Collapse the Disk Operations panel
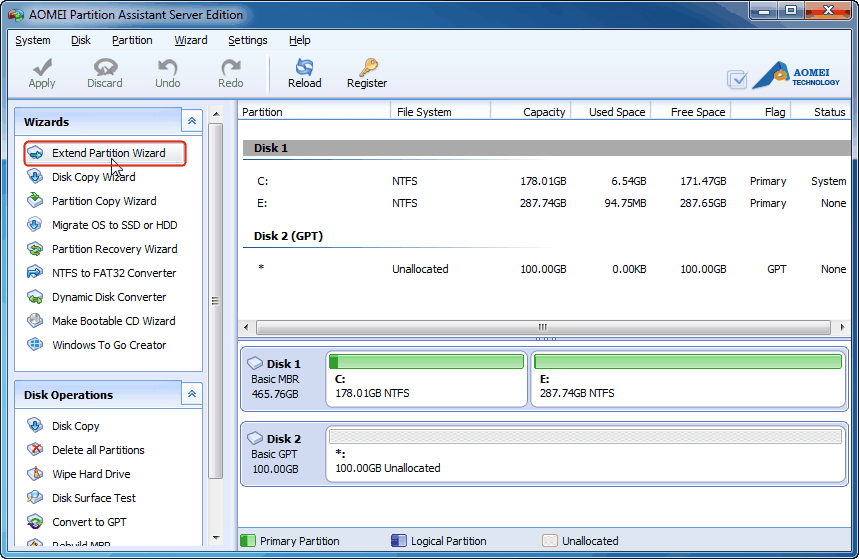The image size is (859, 559). click(x=192, y=394)
